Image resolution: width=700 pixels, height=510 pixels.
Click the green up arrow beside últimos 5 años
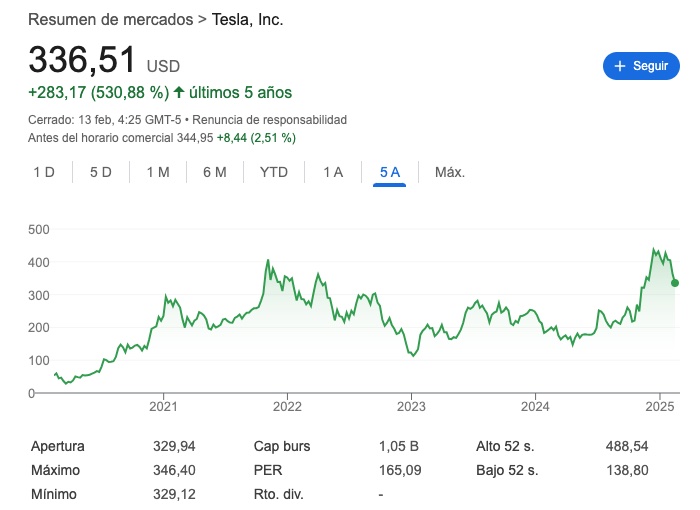[x=179, y=93]
